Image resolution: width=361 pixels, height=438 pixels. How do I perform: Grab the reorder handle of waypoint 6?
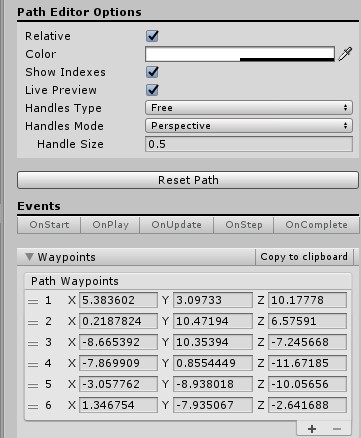[x=33, y=406]
